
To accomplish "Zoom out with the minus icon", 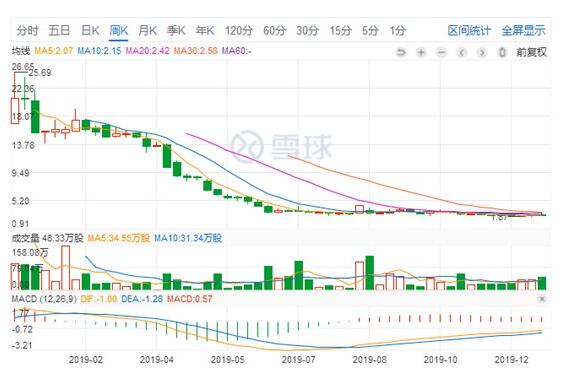I will pos(441,53).
